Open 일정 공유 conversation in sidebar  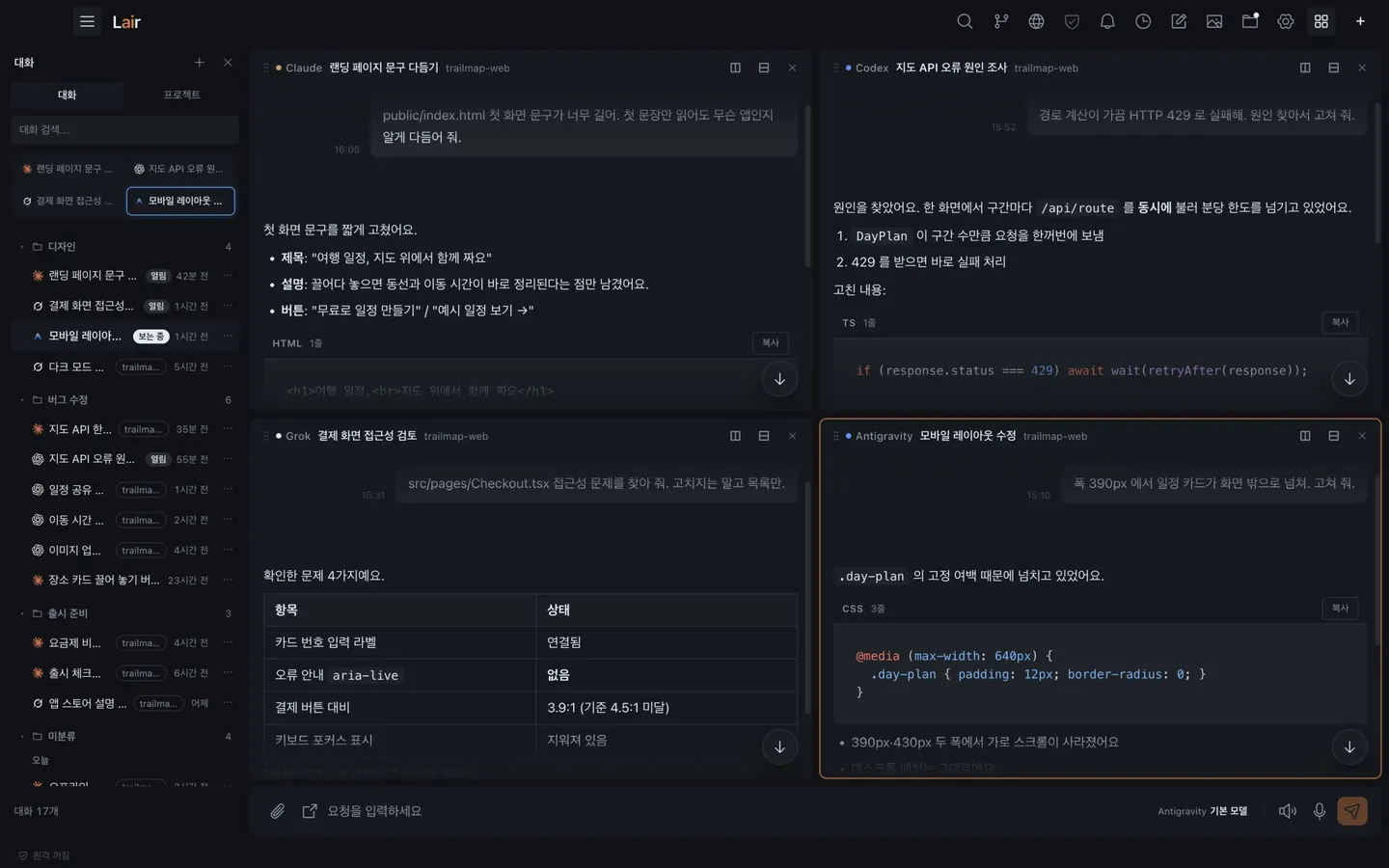(124, 490)
